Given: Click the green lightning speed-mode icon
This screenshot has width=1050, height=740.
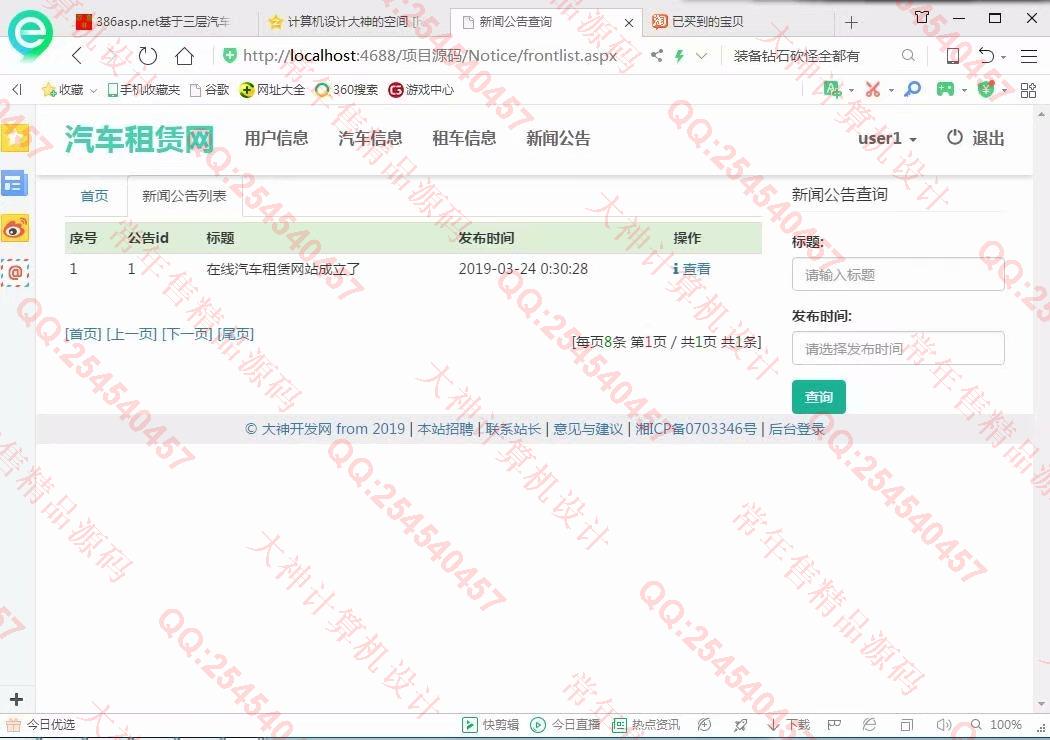Looking at the screenshot, I should pos(680,56).
